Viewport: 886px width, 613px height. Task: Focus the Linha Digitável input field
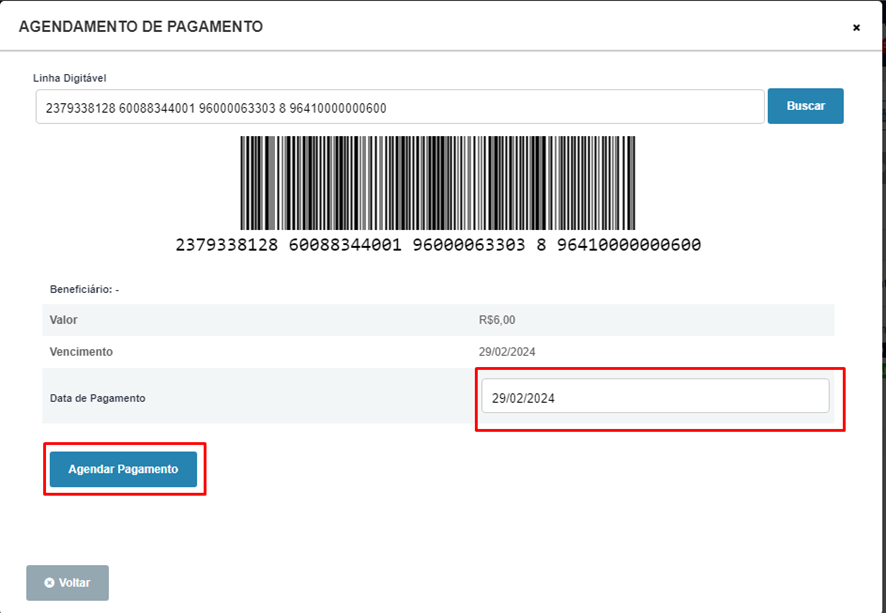pos(400,107)
